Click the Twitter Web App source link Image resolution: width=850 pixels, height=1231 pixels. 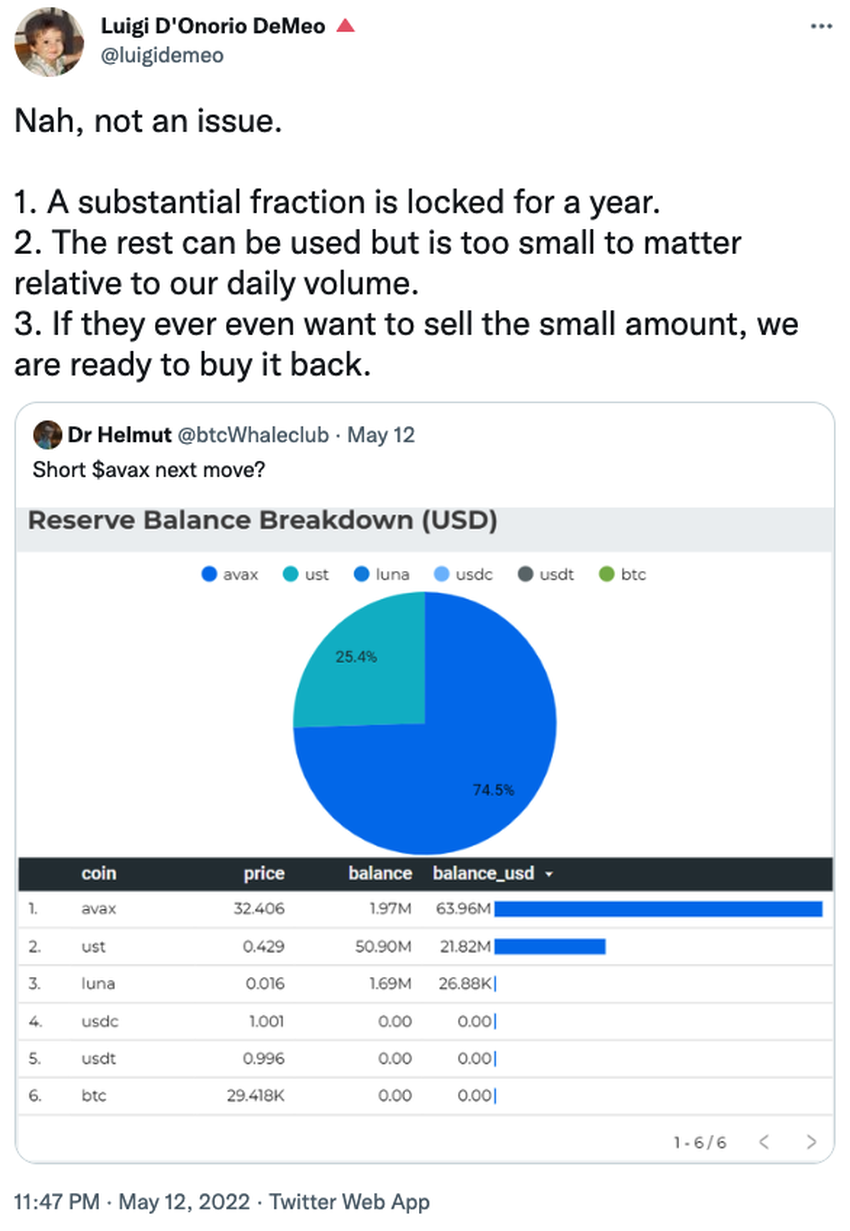(350, 1201)
